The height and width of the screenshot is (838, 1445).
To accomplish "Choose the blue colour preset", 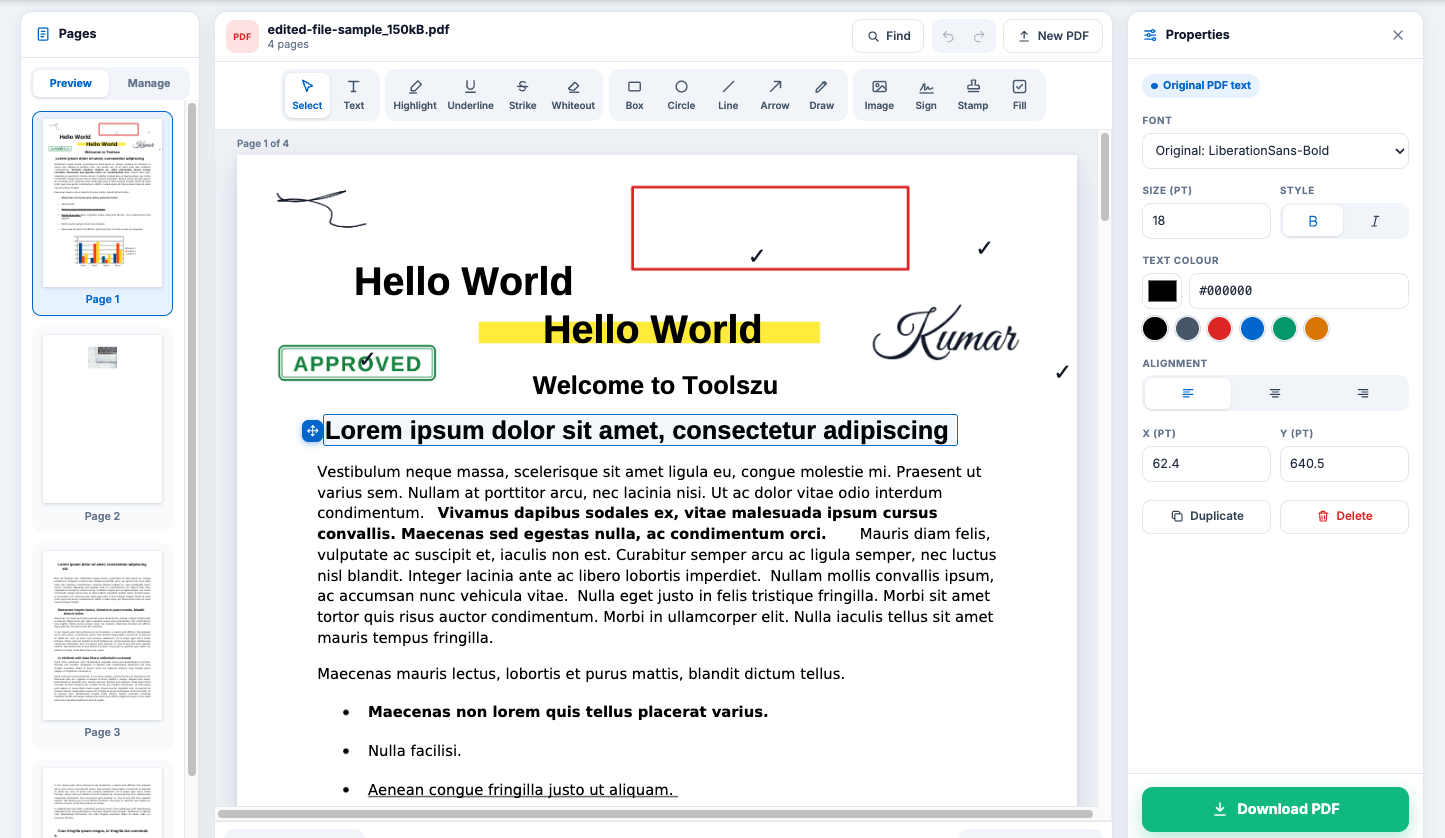I will pyautogui.click(x=1252, y=328).
